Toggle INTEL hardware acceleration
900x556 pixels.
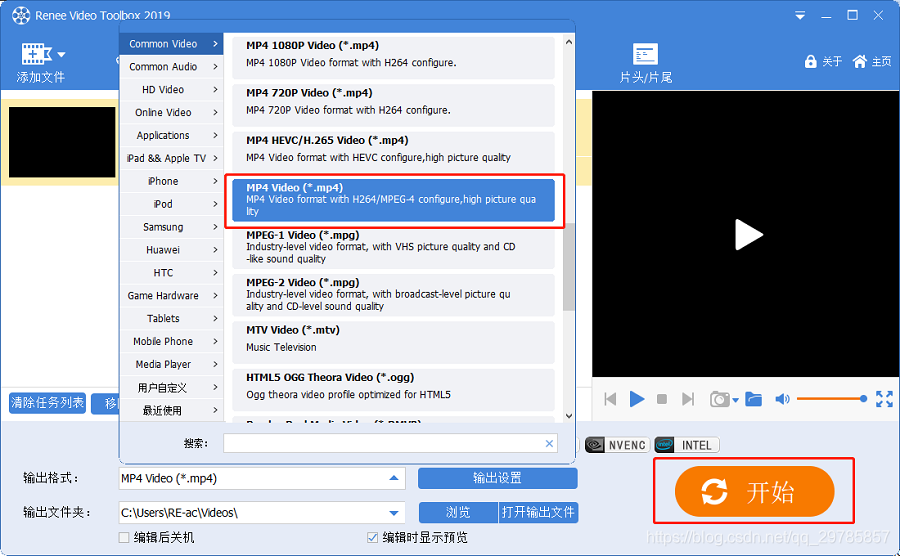(687, 445)
